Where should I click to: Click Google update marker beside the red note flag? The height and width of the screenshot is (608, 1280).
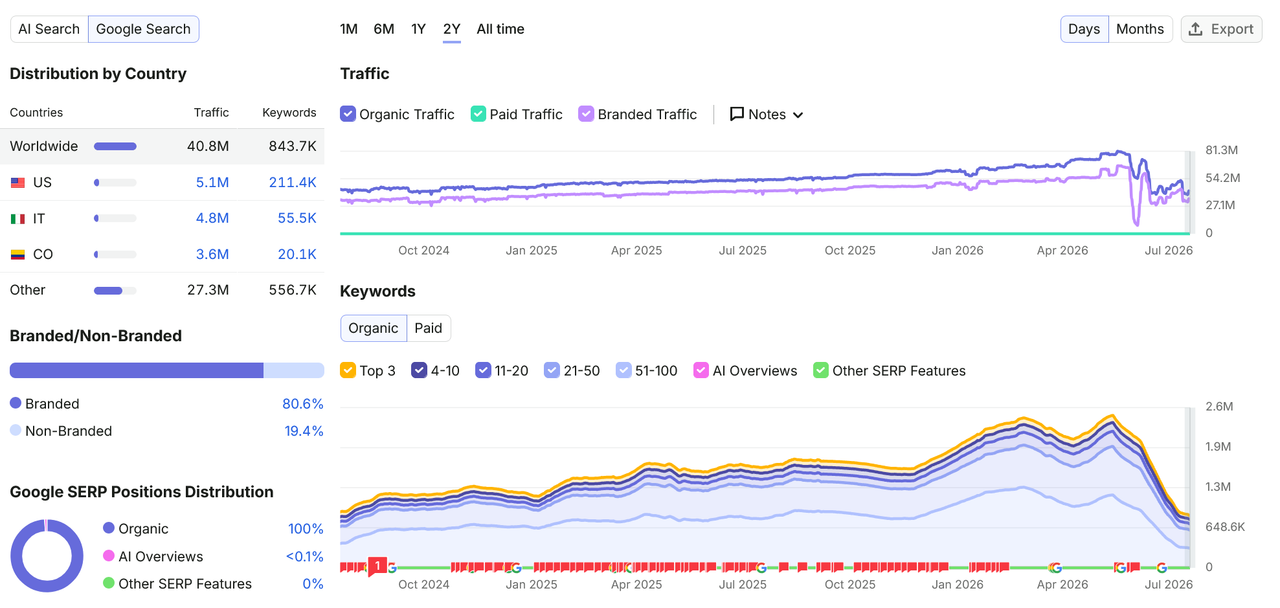[x=391, y=567]
